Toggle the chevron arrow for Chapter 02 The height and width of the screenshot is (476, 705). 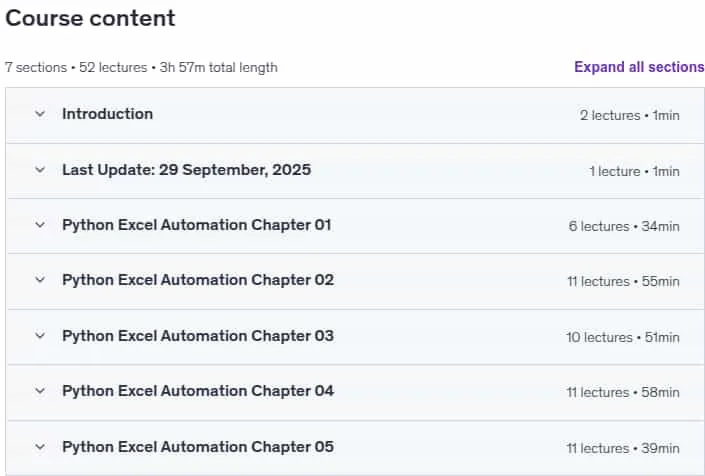tap(40, 280)
